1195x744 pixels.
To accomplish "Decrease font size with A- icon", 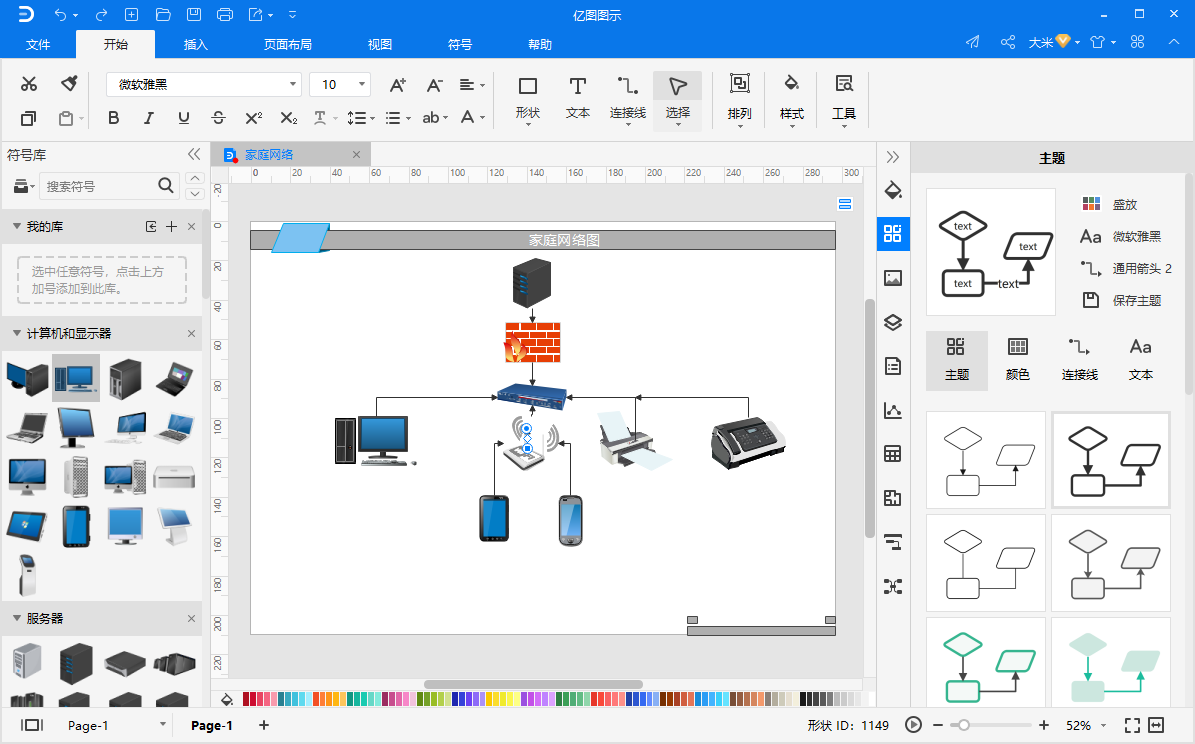I will (x=434, y=85).
